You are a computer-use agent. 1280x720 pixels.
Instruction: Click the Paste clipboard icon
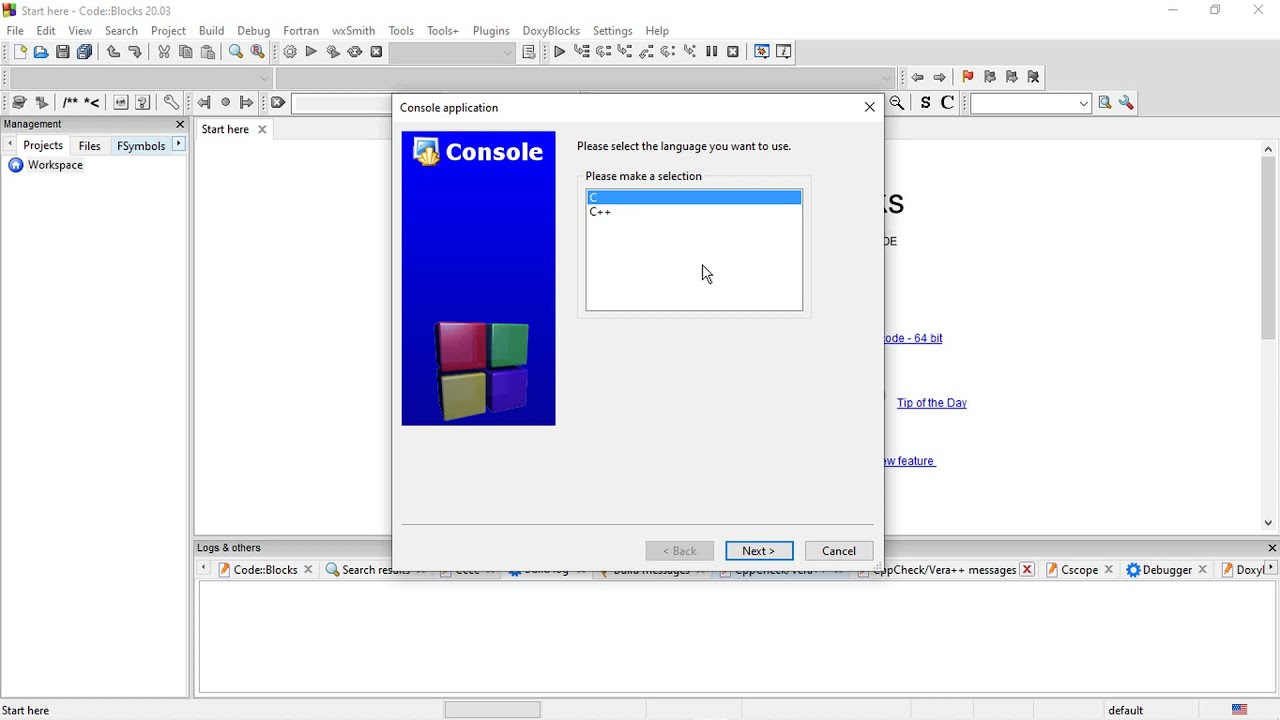coord(208,52)
